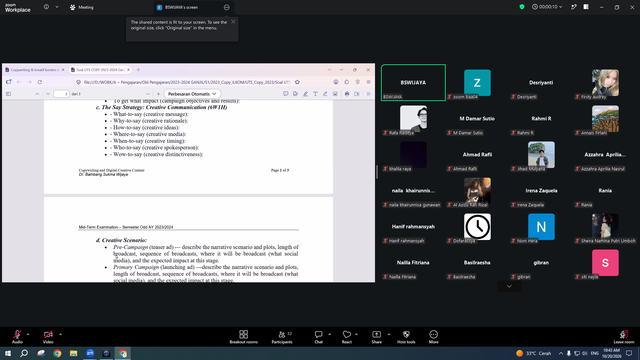
Task: Open audio options arrow beside Audio
Action: [x=28, y=334]
